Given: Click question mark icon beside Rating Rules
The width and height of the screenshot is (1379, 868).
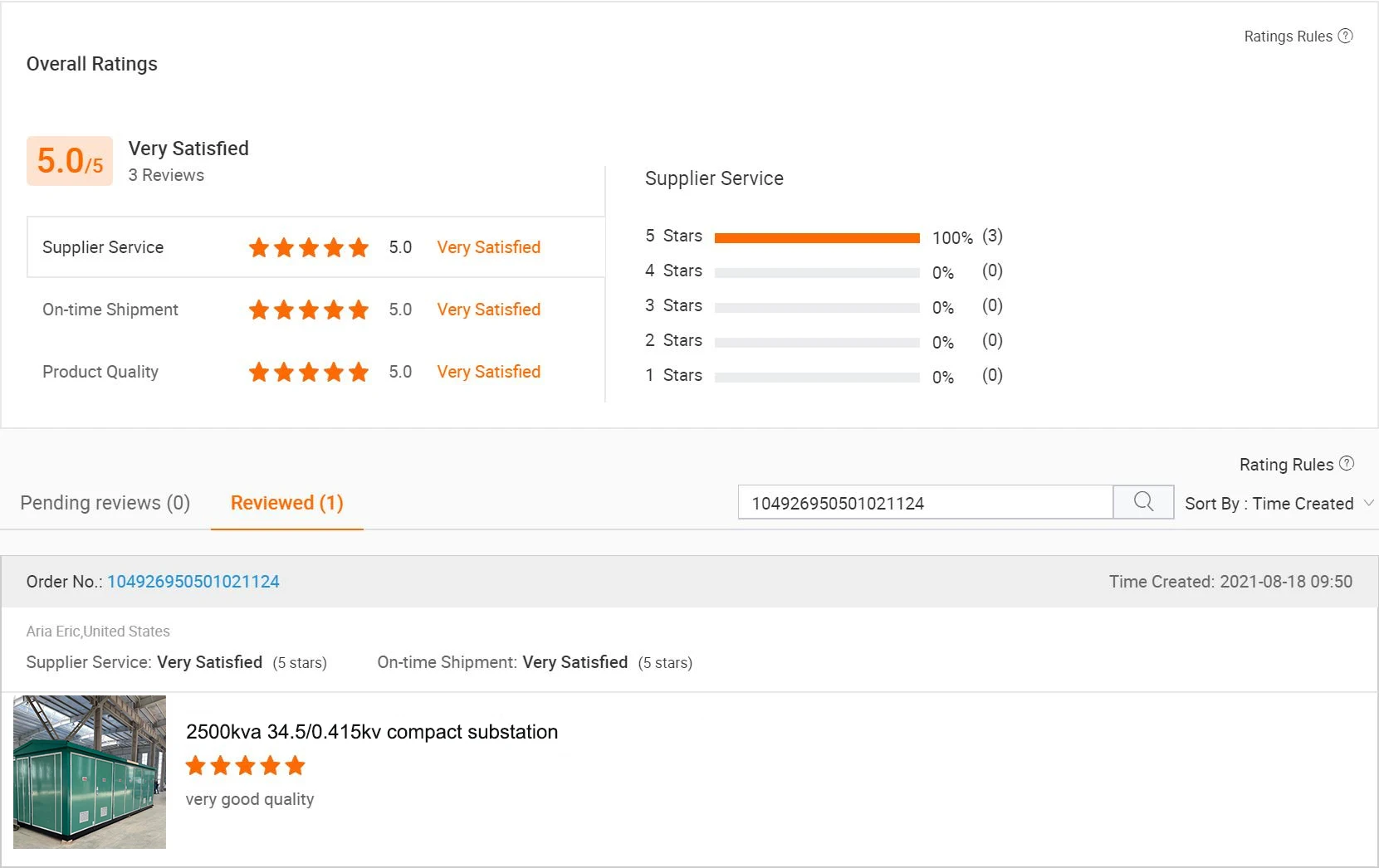Looking at the screenshot, I should tap(1347, 464).
